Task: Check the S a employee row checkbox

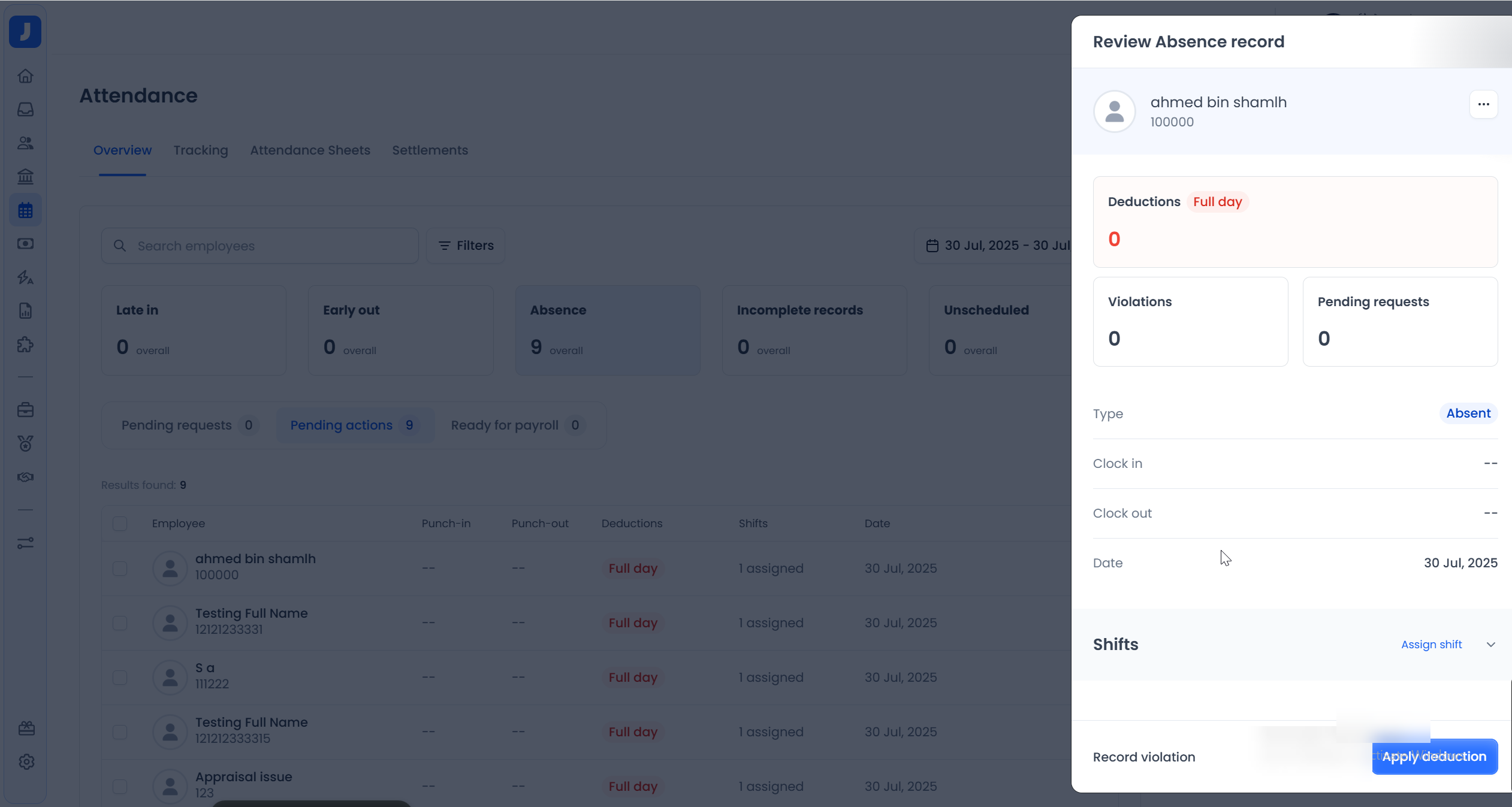Action: pos(120,677)
